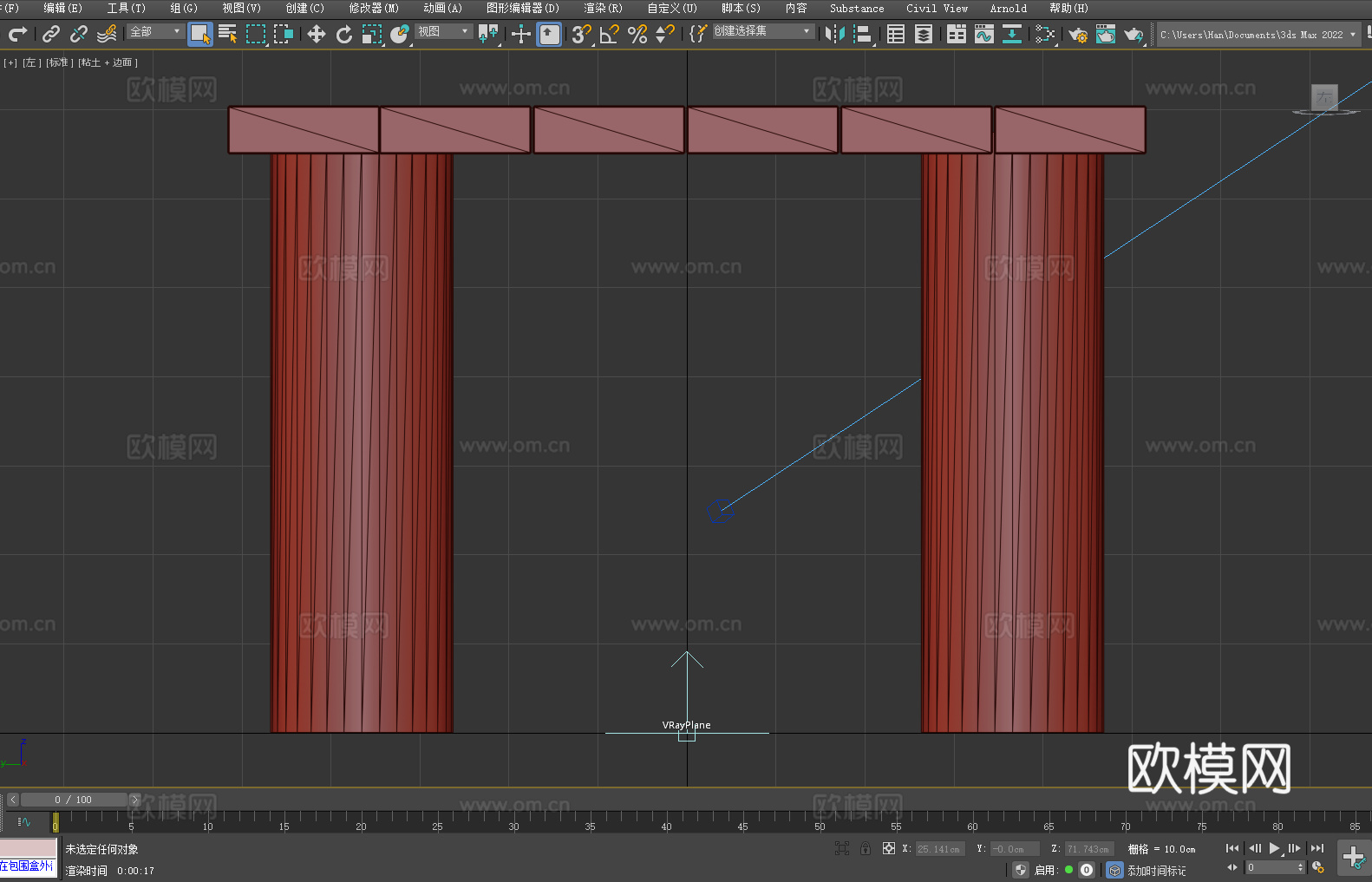The image size is (1372, 882).
Task: Toggle the Layer Explorer
Action: 924,34
